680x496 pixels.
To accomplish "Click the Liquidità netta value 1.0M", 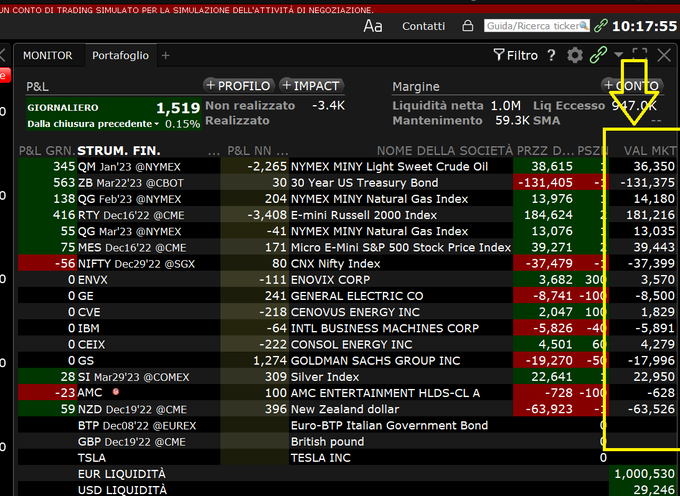I will 506,105.
